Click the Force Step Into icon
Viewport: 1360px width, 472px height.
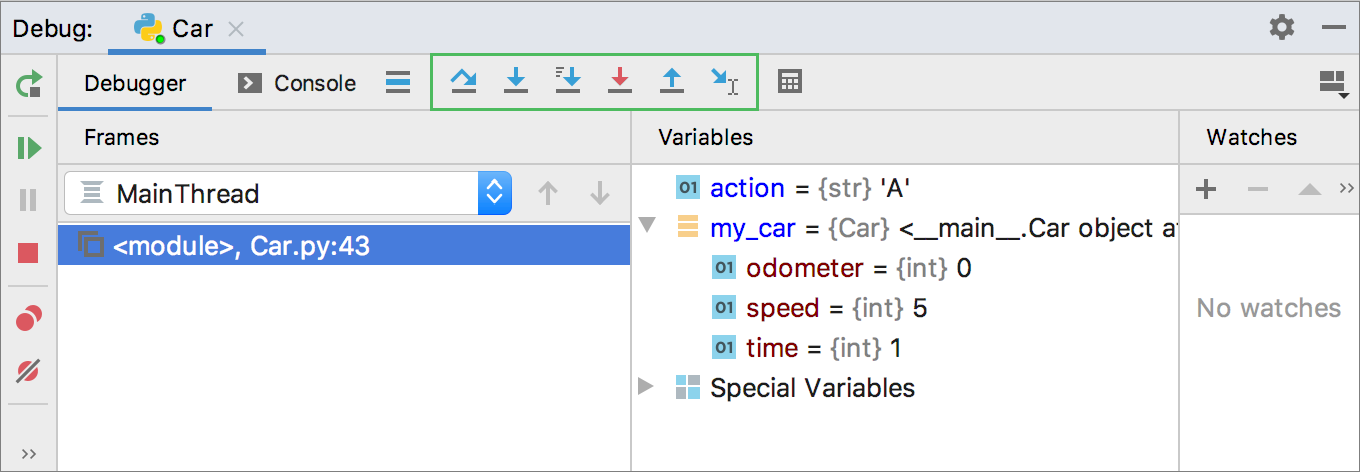(x=620, y=81)
